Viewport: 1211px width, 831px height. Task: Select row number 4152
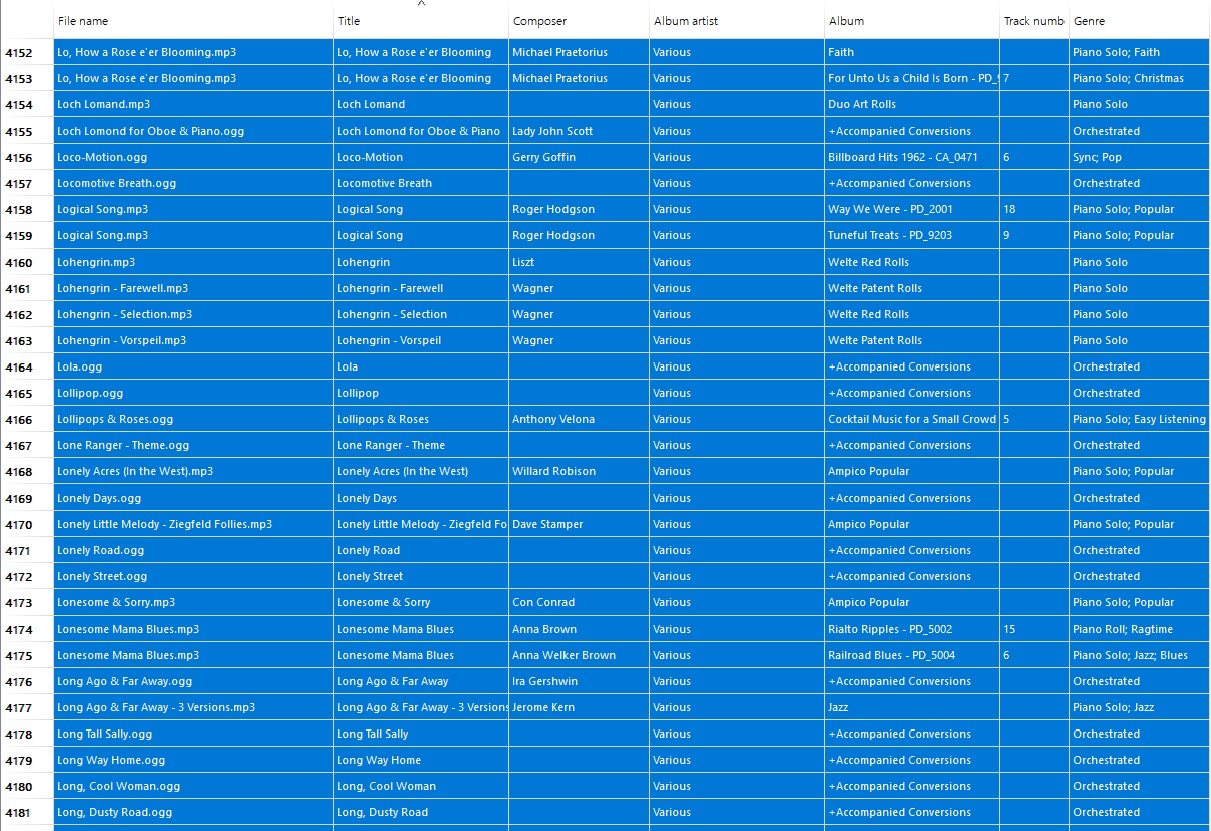pos(19,53)
